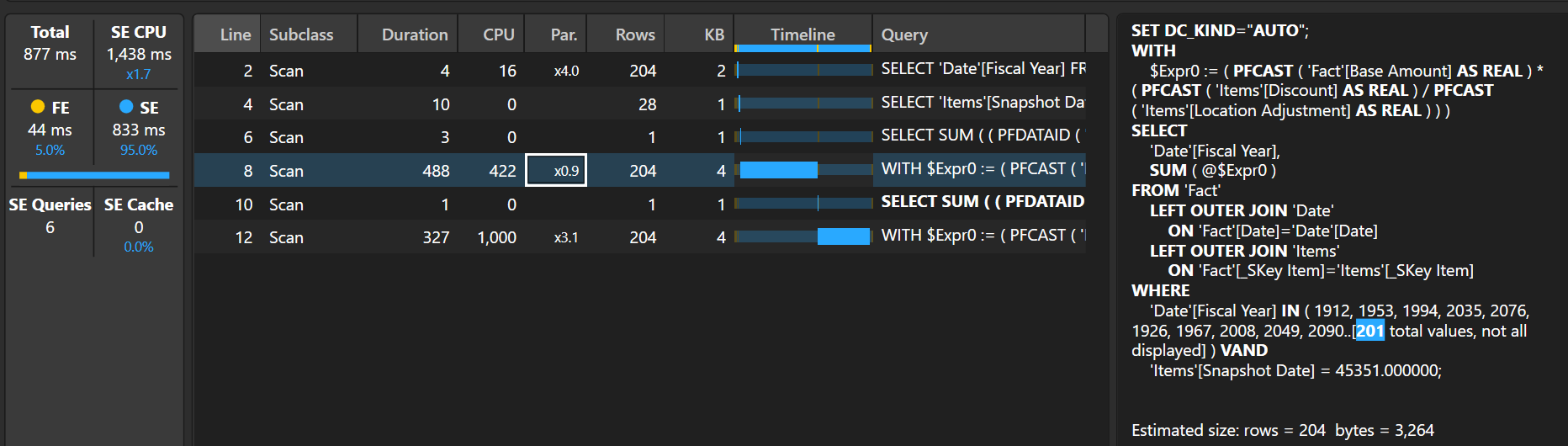Sort by the Rows column header
Viewport: 1568px width, 446px height.
[x=634, y=35]
